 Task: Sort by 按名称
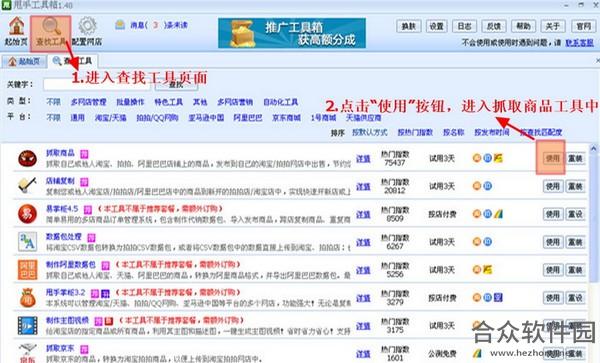[453, 132]
